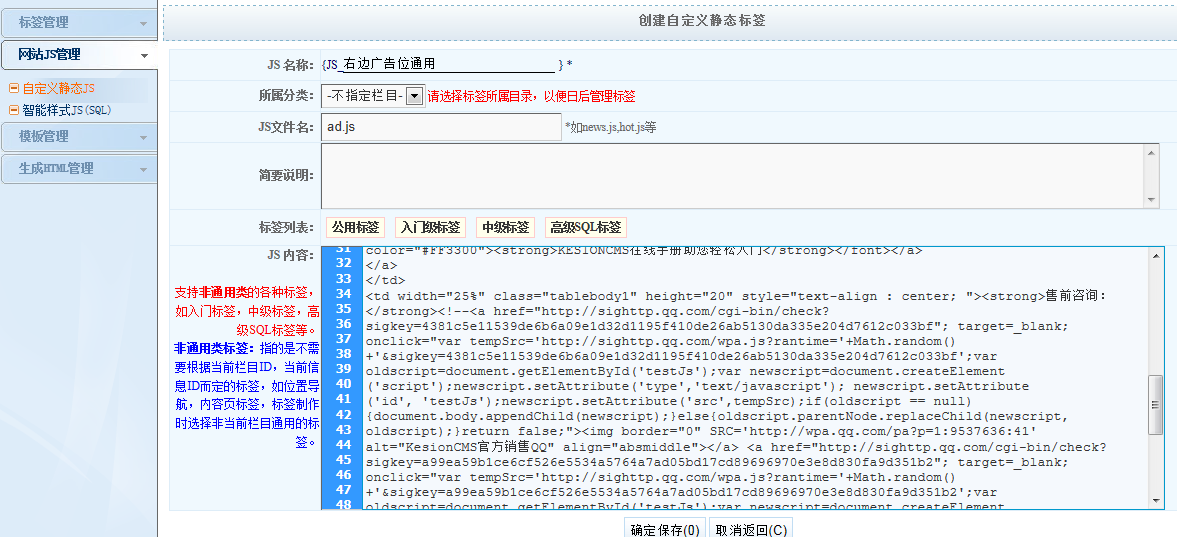The height and width of the screenshot is (537, 1177).
Task: Click the 确定保存(O) button
Action: [x=665, y=529]
